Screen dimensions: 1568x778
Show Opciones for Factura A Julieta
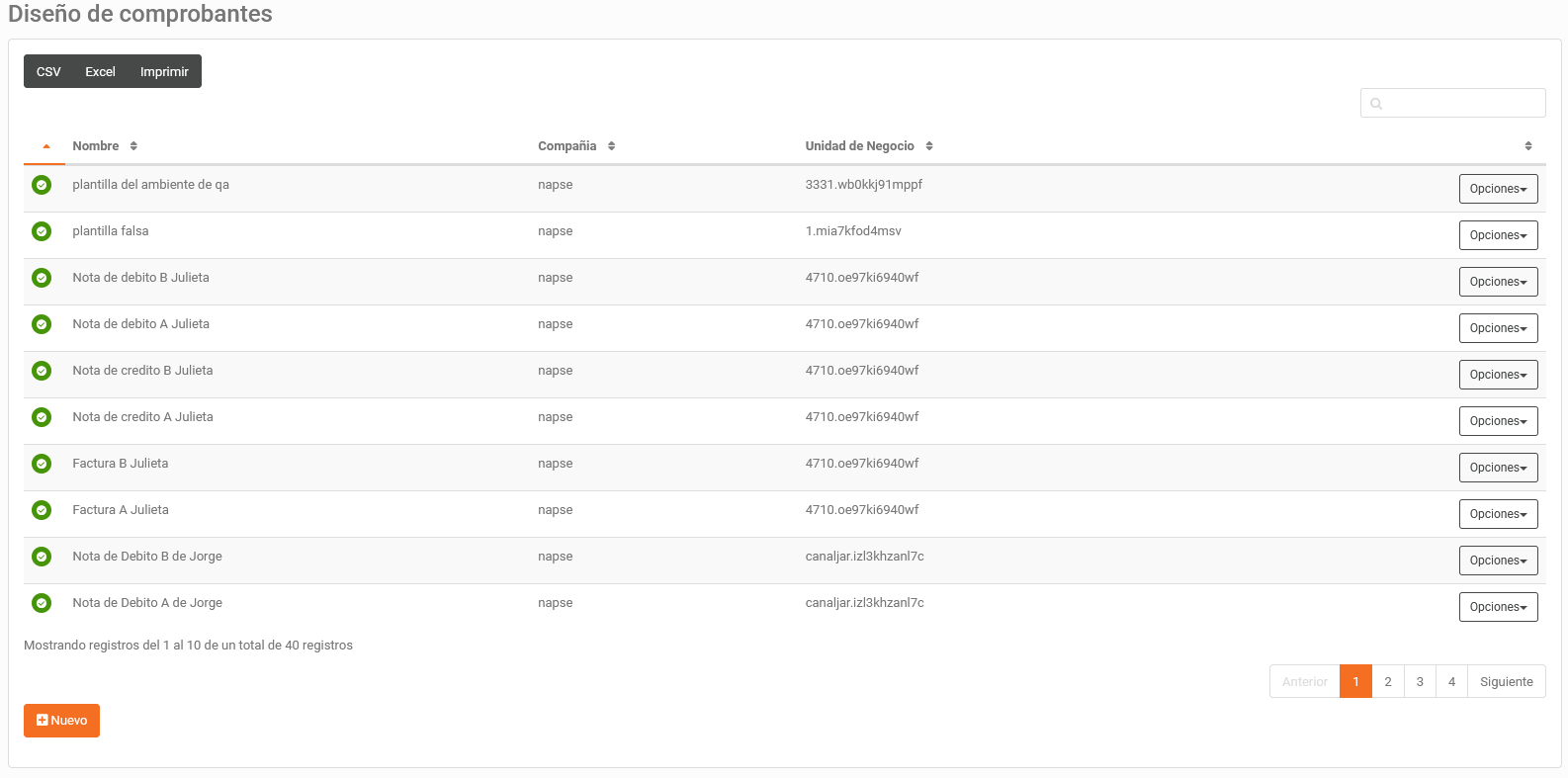(x=1498, y=514)
